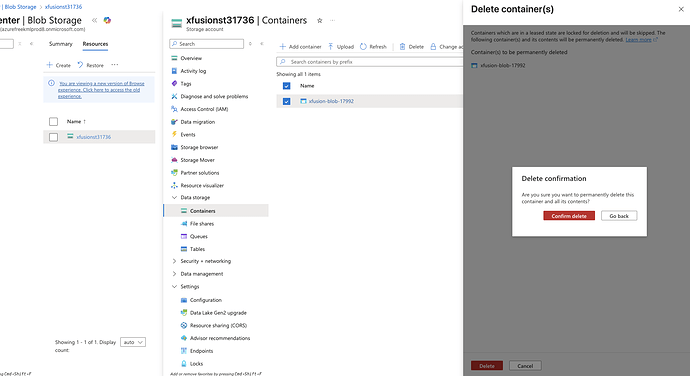This screenshot has height=376, width=690.
Task: Focus Search containers by prefix field
Action: 370,62
